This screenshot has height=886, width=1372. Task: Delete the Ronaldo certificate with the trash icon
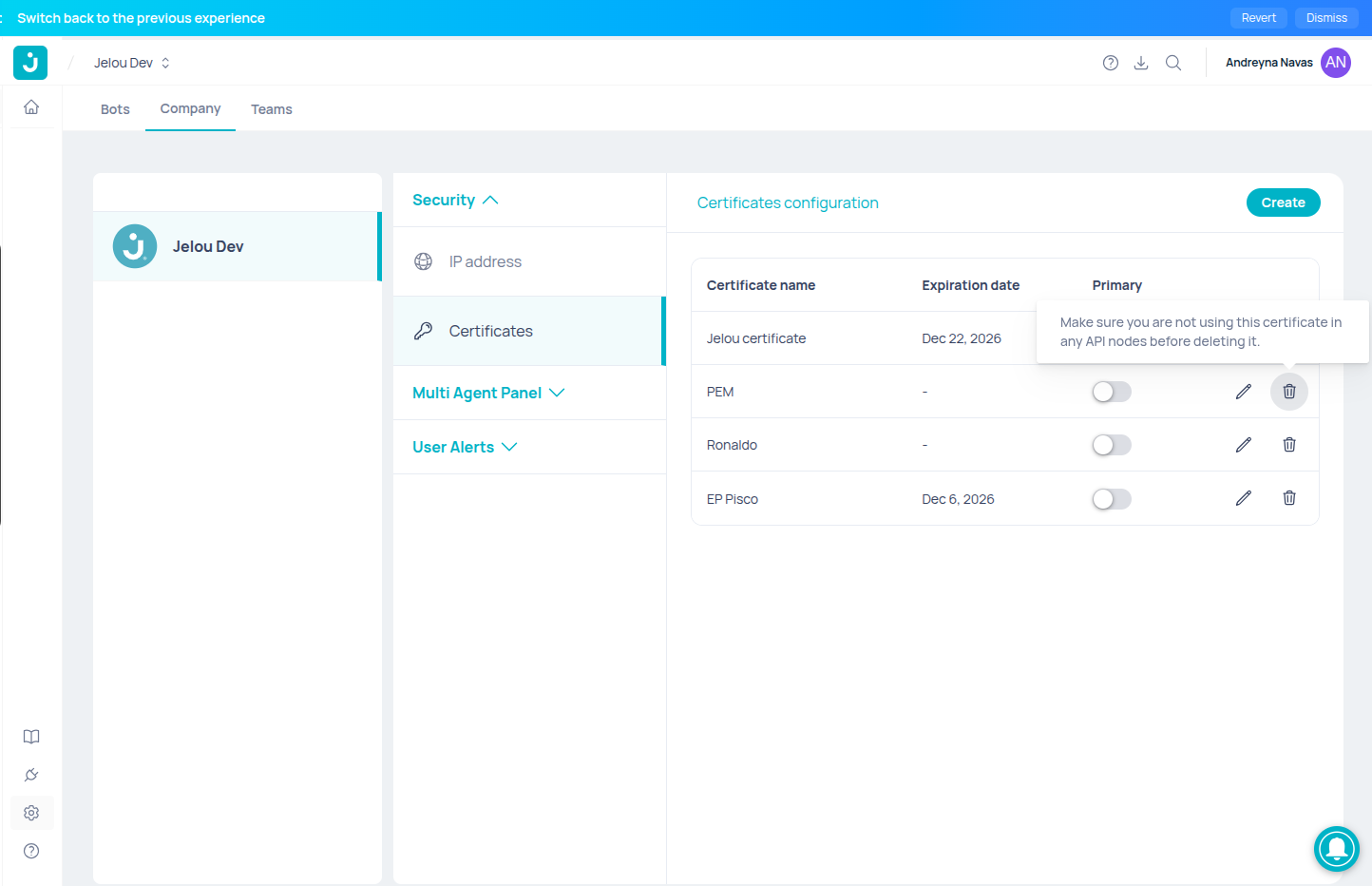click(1289, 445)
